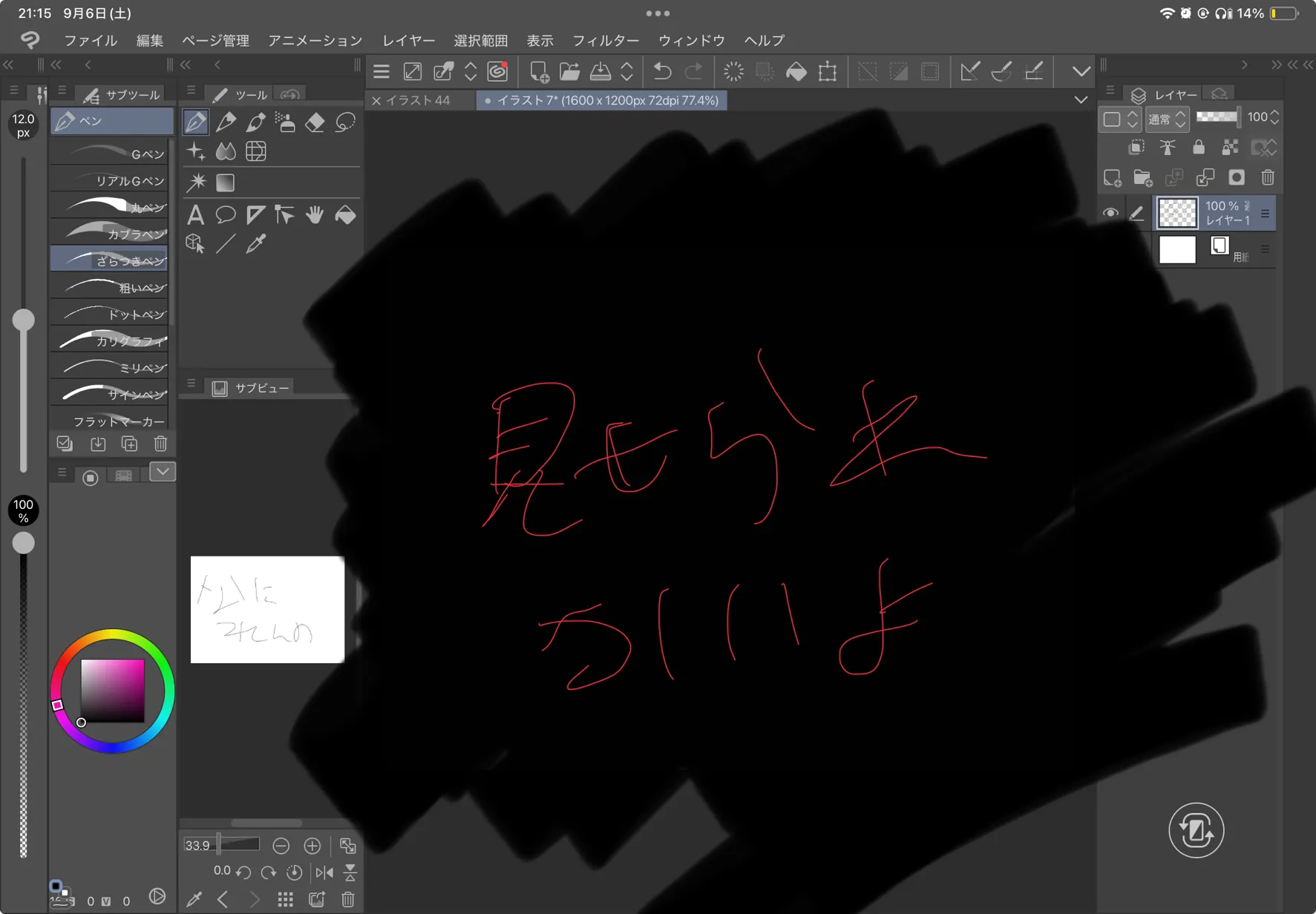Toggle Clip to layer below icon

click(1136, 148)
